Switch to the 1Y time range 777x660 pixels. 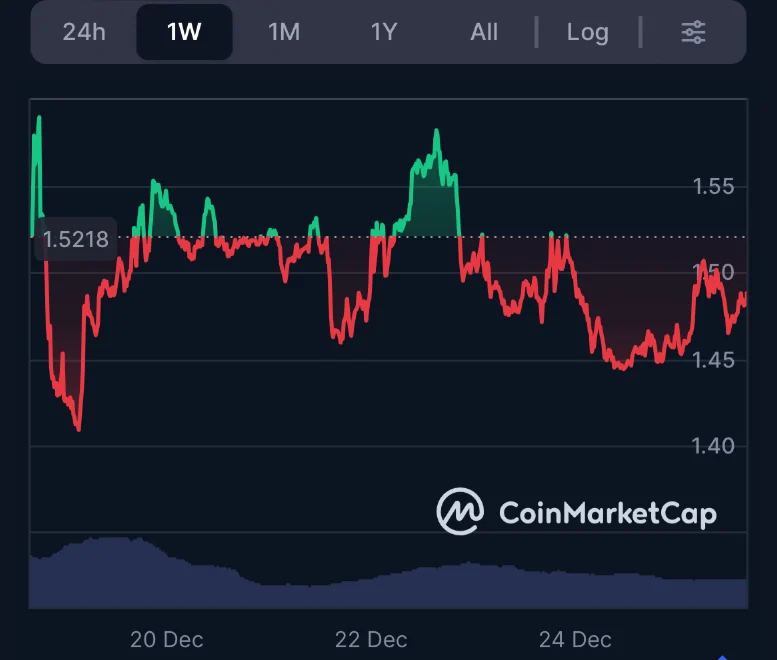384,32
